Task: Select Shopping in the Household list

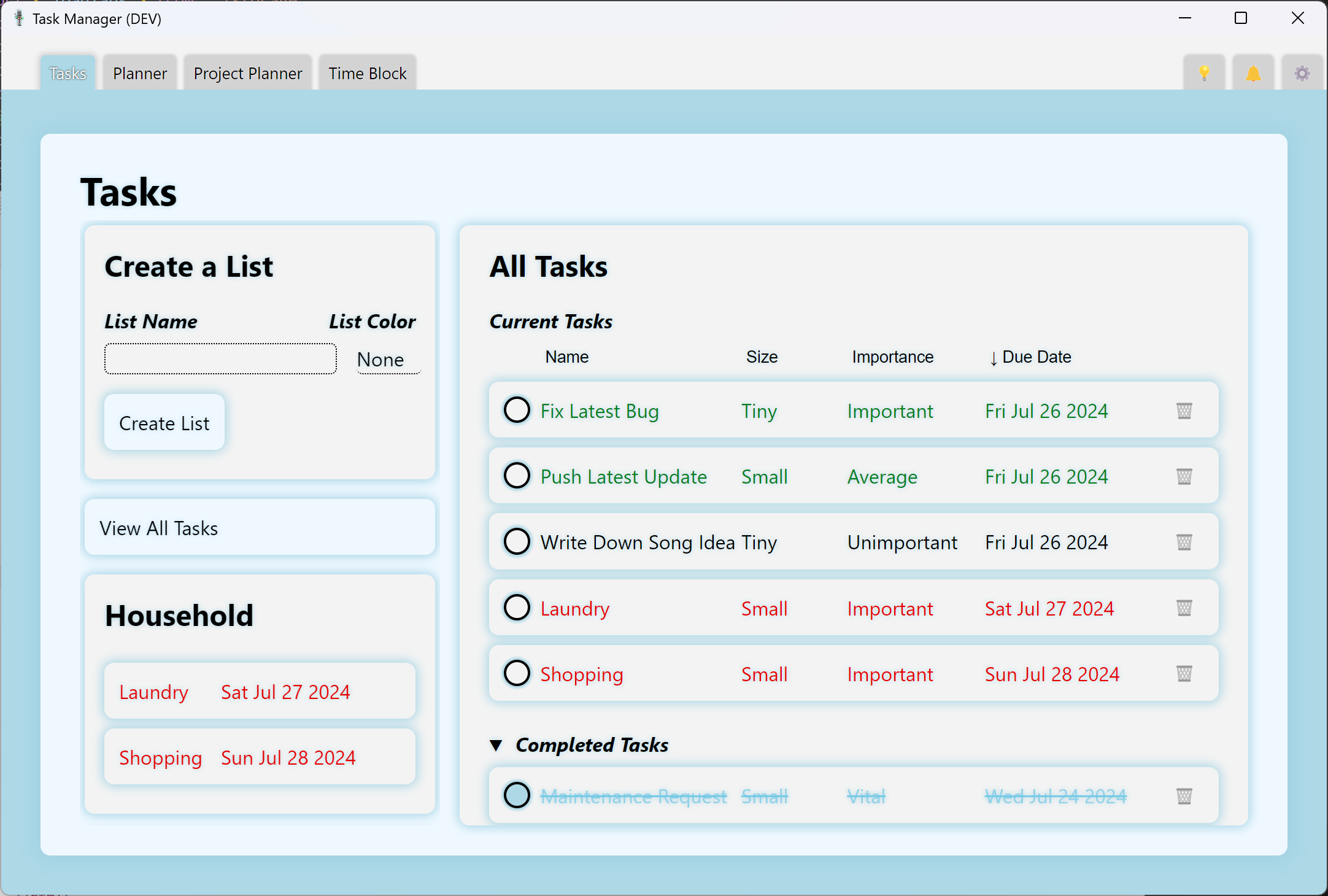Action: 260,757
